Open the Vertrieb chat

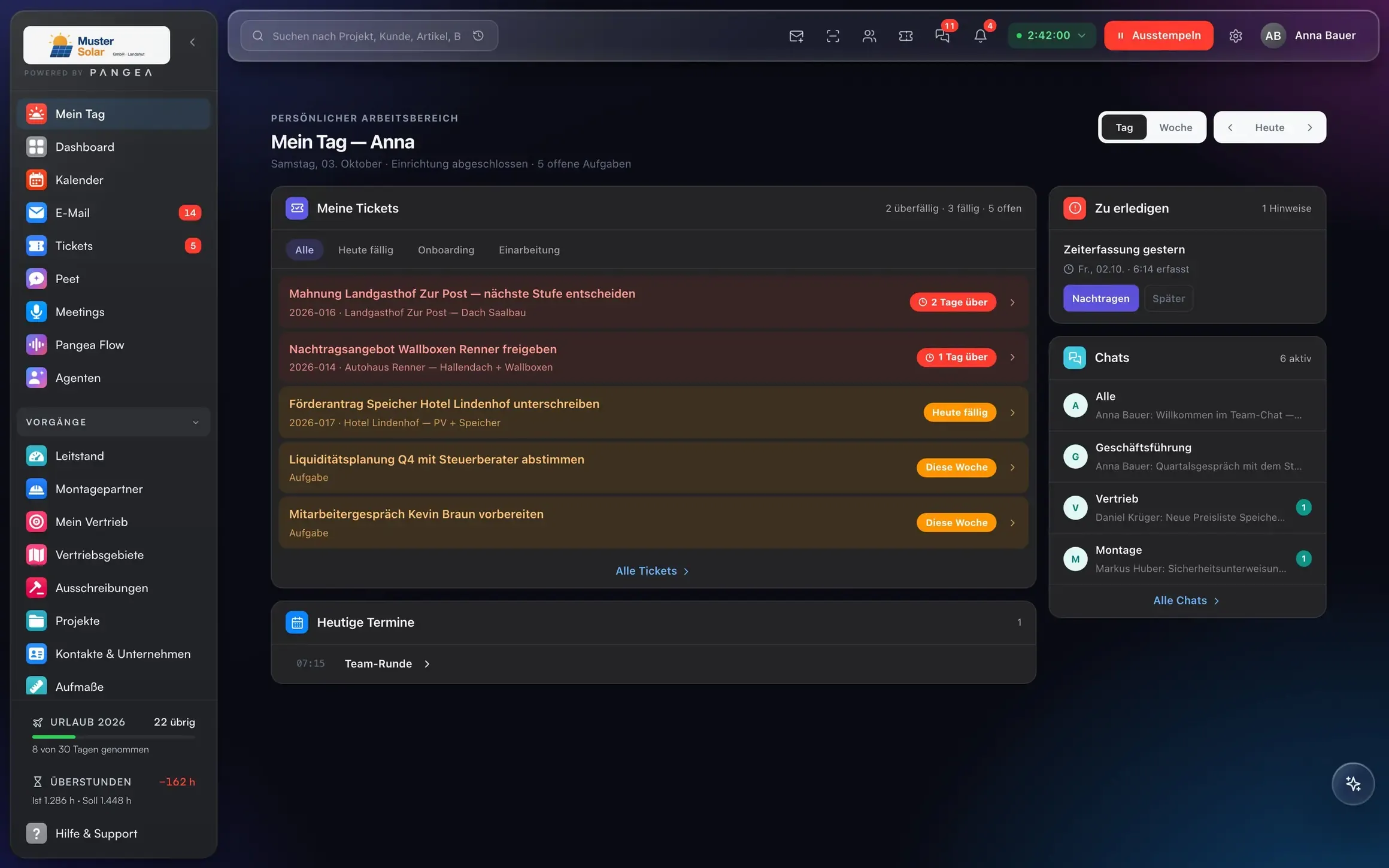click(x=1187, y=508)
